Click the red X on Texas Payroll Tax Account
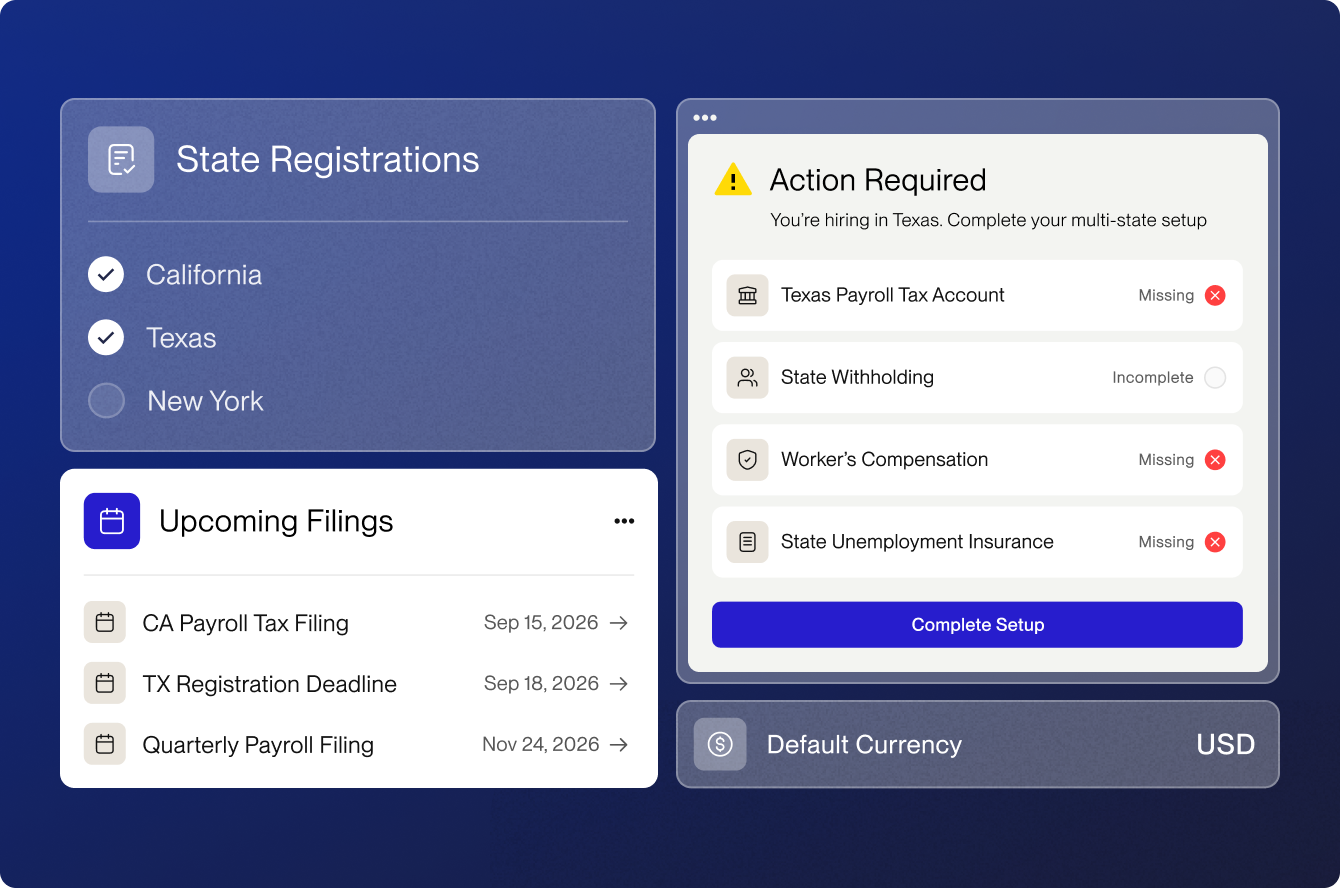 pos(1215,295)
